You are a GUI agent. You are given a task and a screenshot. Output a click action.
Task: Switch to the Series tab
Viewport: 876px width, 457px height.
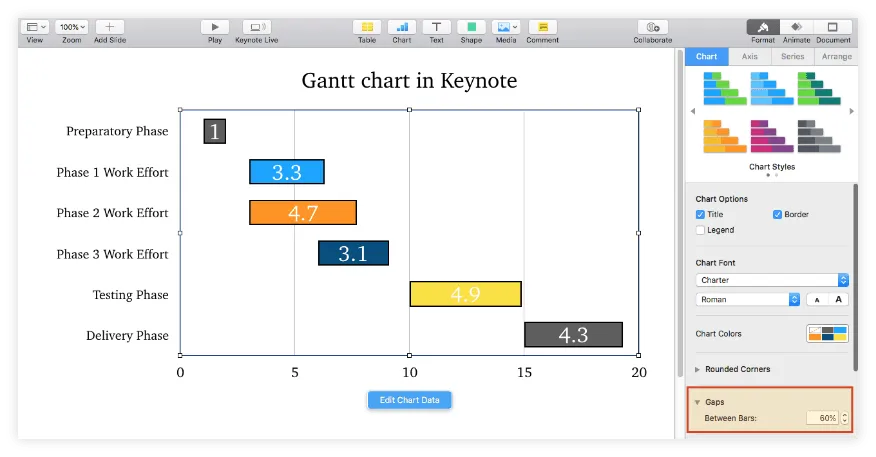pos(792,57)
